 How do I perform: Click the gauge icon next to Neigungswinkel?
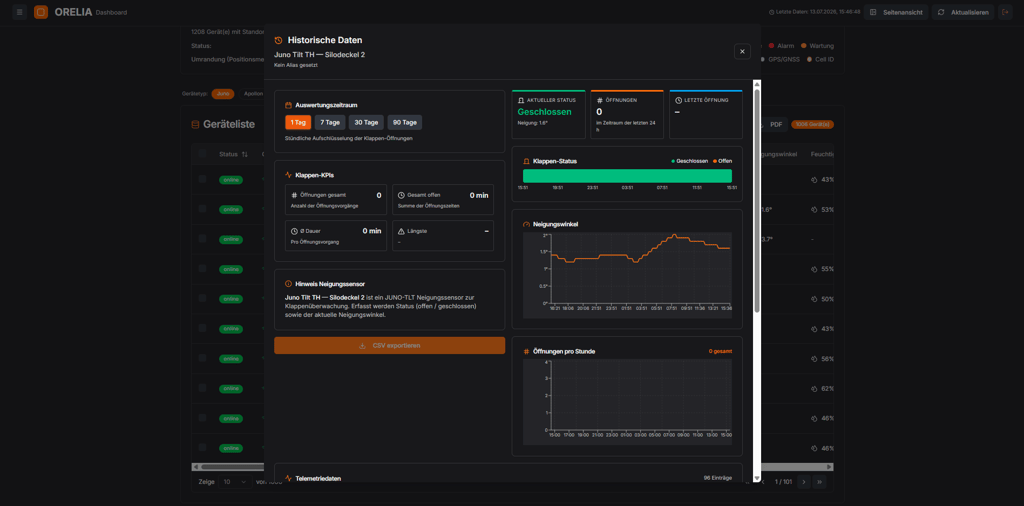[526, 224]
